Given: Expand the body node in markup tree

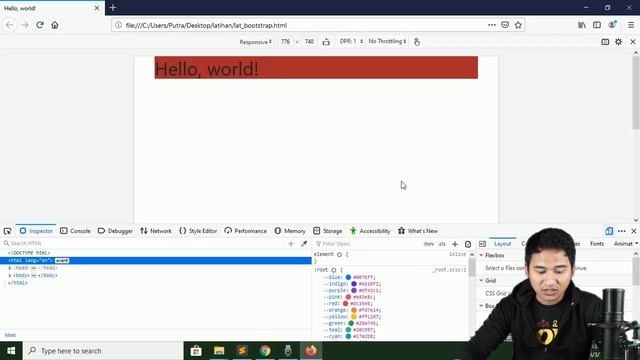Looking at the screenshot, I should [10, 276].
